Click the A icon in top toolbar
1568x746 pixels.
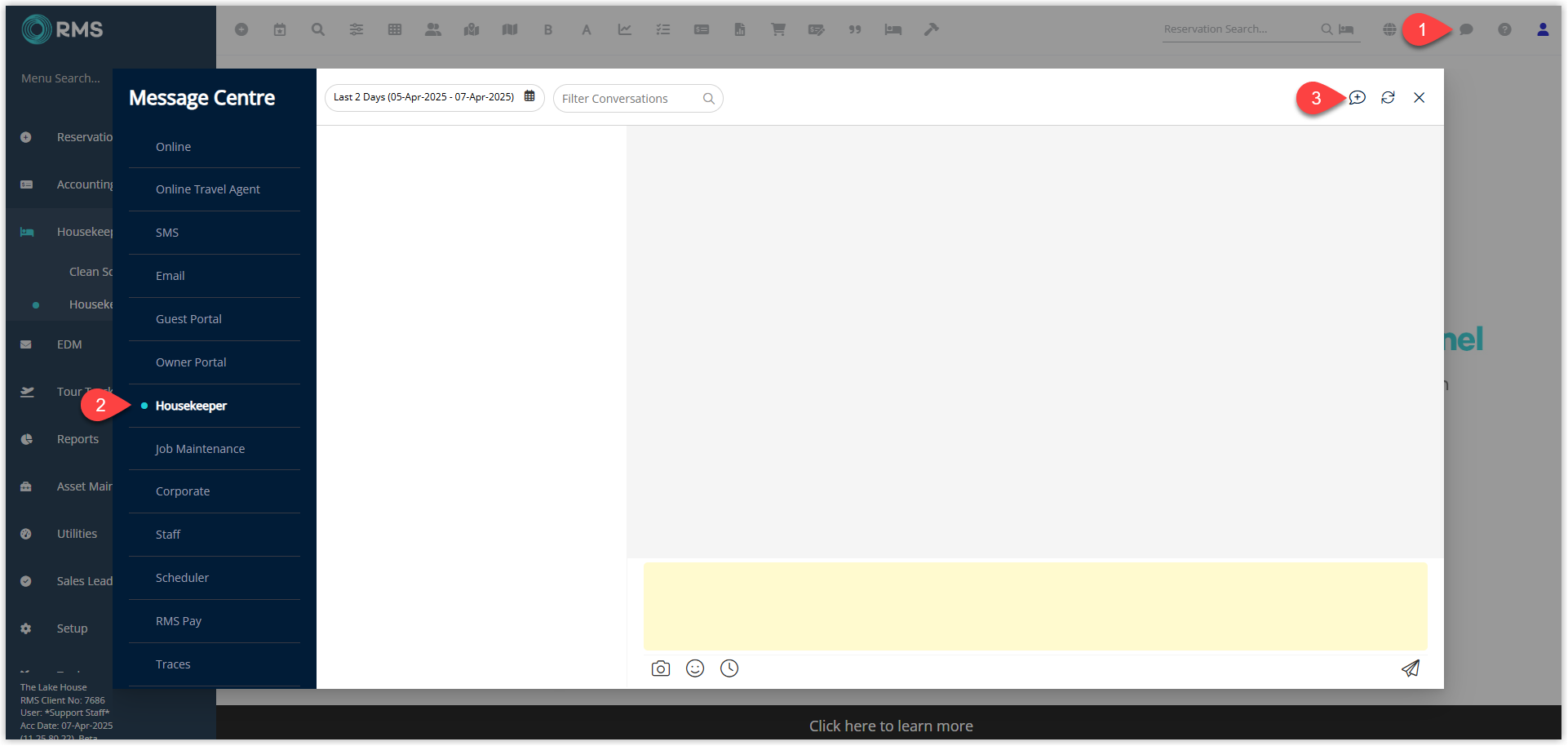pyautogui.click(x=586, y=29)
